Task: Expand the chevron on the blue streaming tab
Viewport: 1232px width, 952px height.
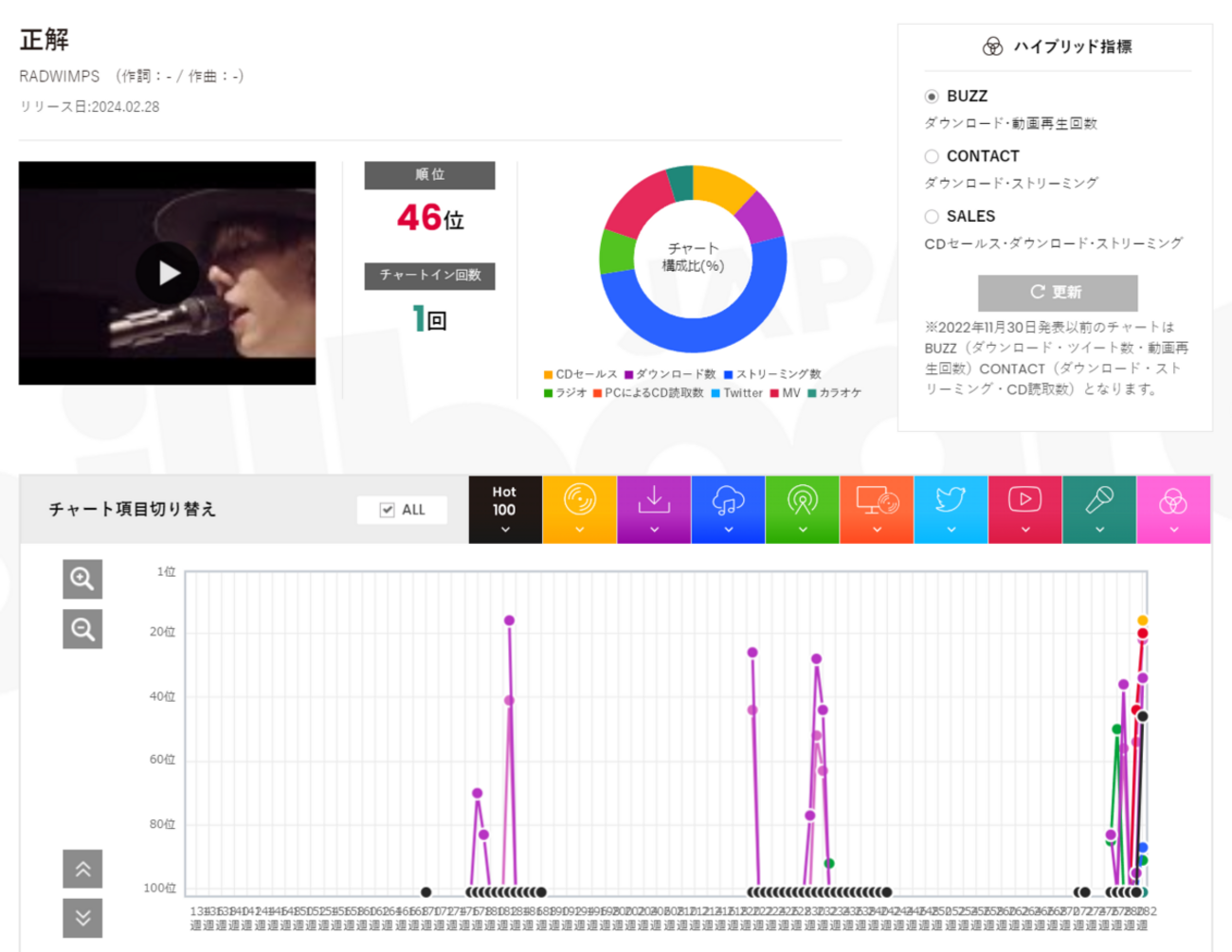Action: click(x=728, y=530)
